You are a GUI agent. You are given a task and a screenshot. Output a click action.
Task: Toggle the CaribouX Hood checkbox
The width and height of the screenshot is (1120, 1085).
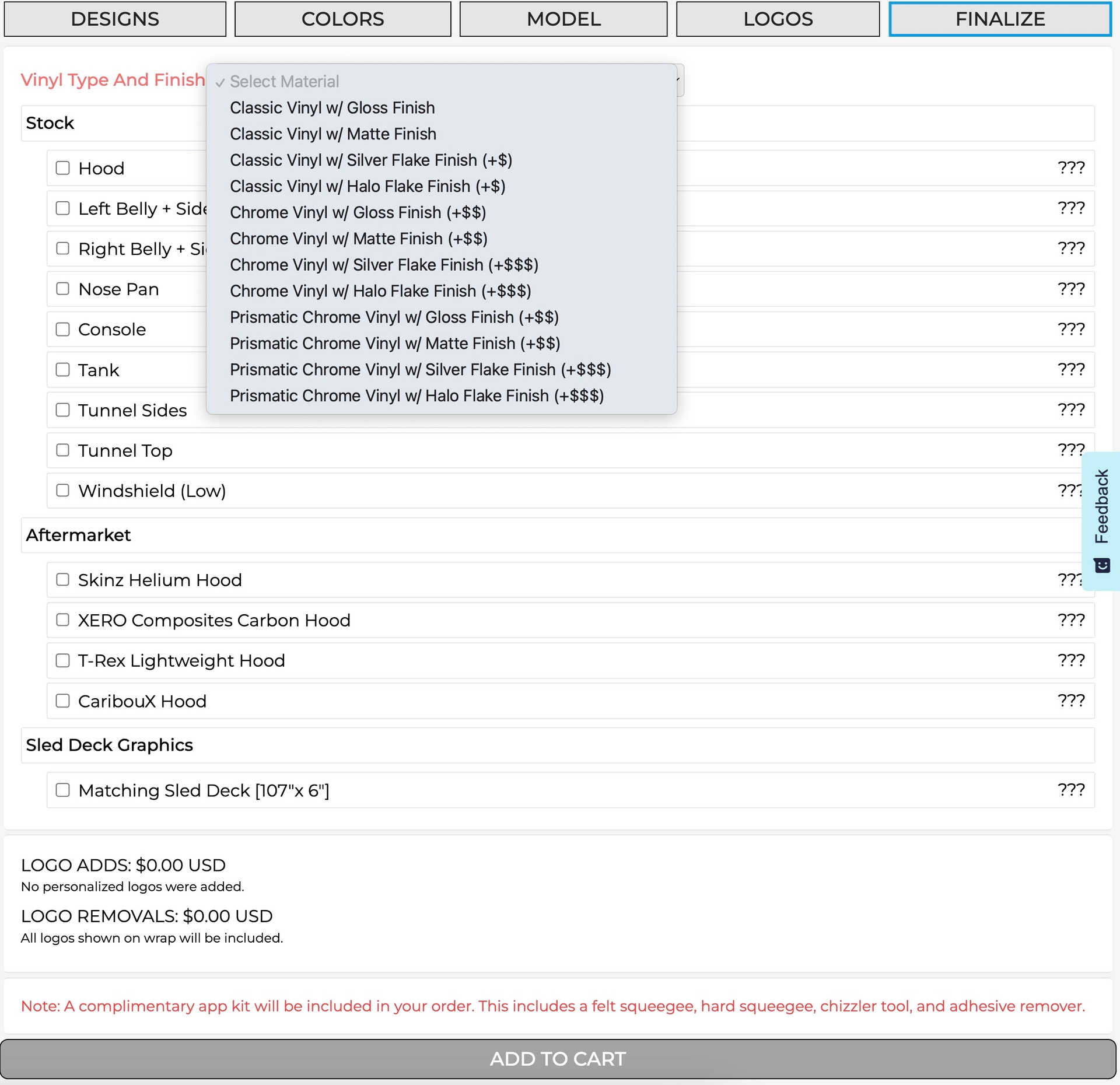tap(62, 701)
